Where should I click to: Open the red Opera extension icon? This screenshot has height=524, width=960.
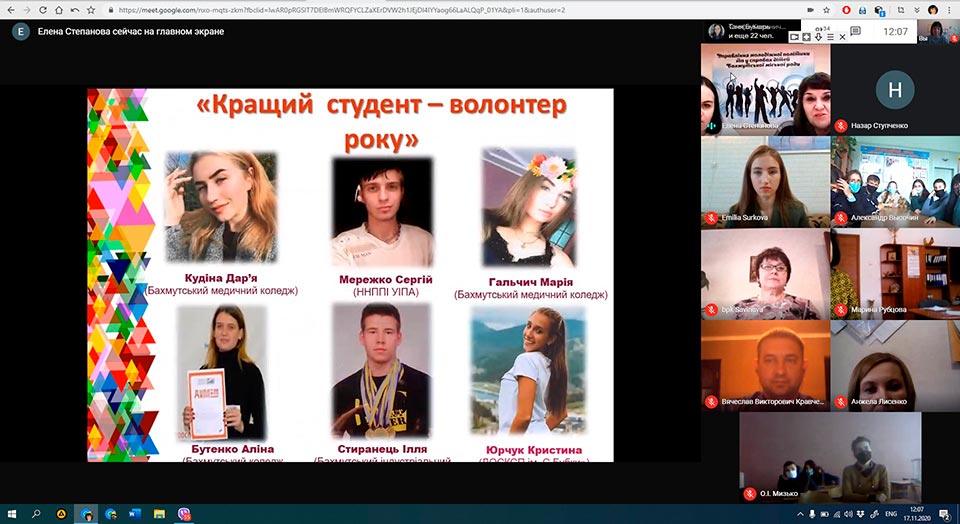(x=846, y=10)
